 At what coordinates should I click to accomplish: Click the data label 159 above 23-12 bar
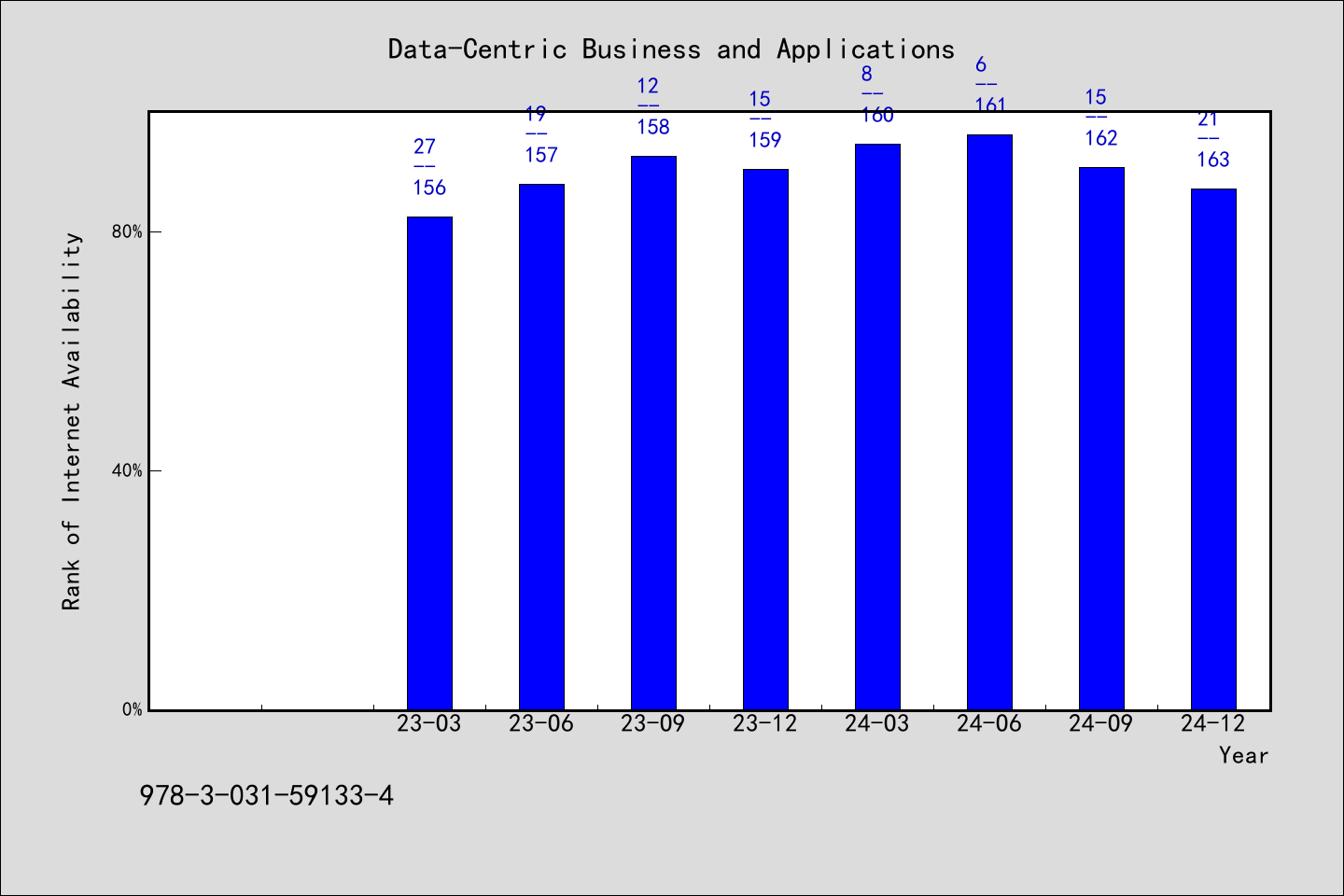pos(765,140)
